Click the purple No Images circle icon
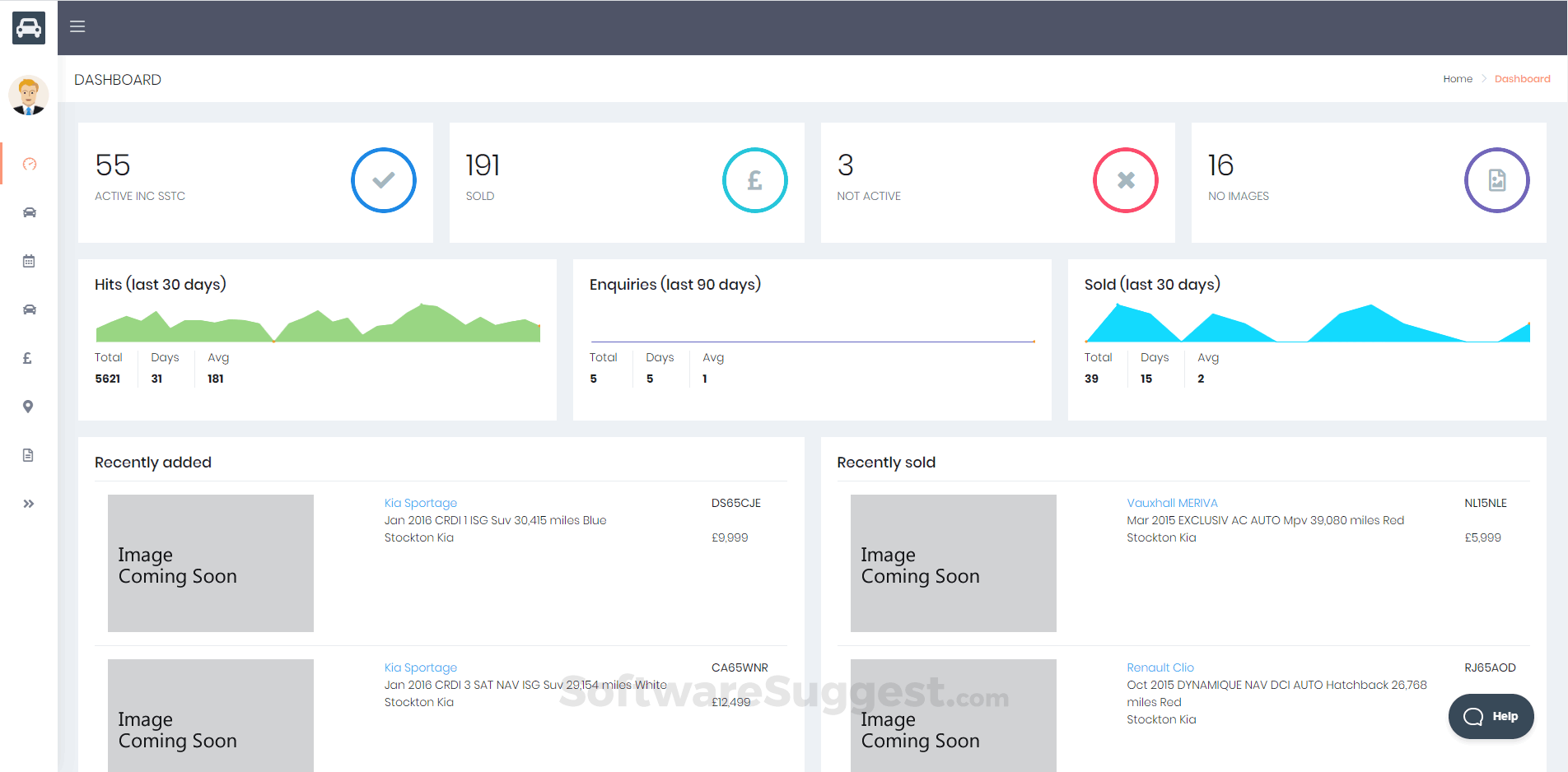Viewport: 1568px width, 772px height. (1497, 180)
